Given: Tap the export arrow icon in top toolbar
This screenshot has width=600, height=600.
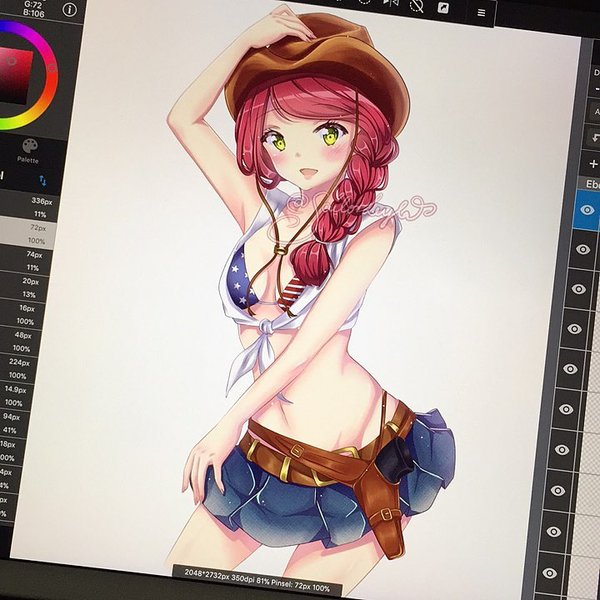Looking at the screenshot, I should [x=443, y=8].
